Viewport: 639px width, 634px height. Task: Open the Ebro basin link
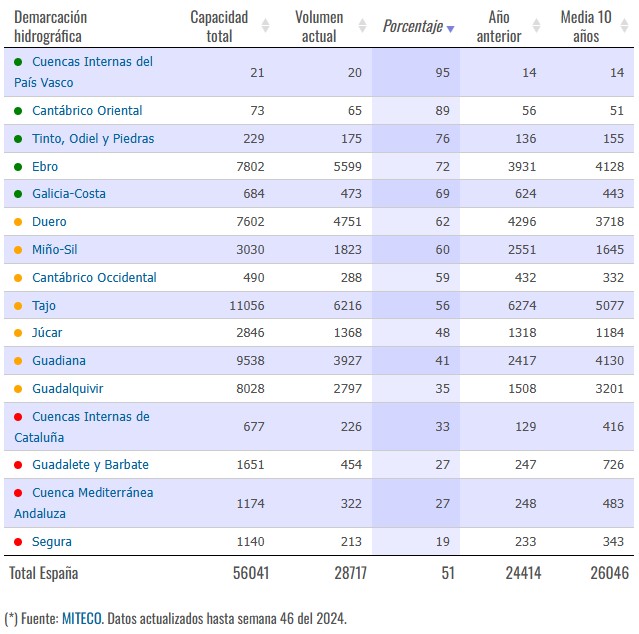coord(45,166)
